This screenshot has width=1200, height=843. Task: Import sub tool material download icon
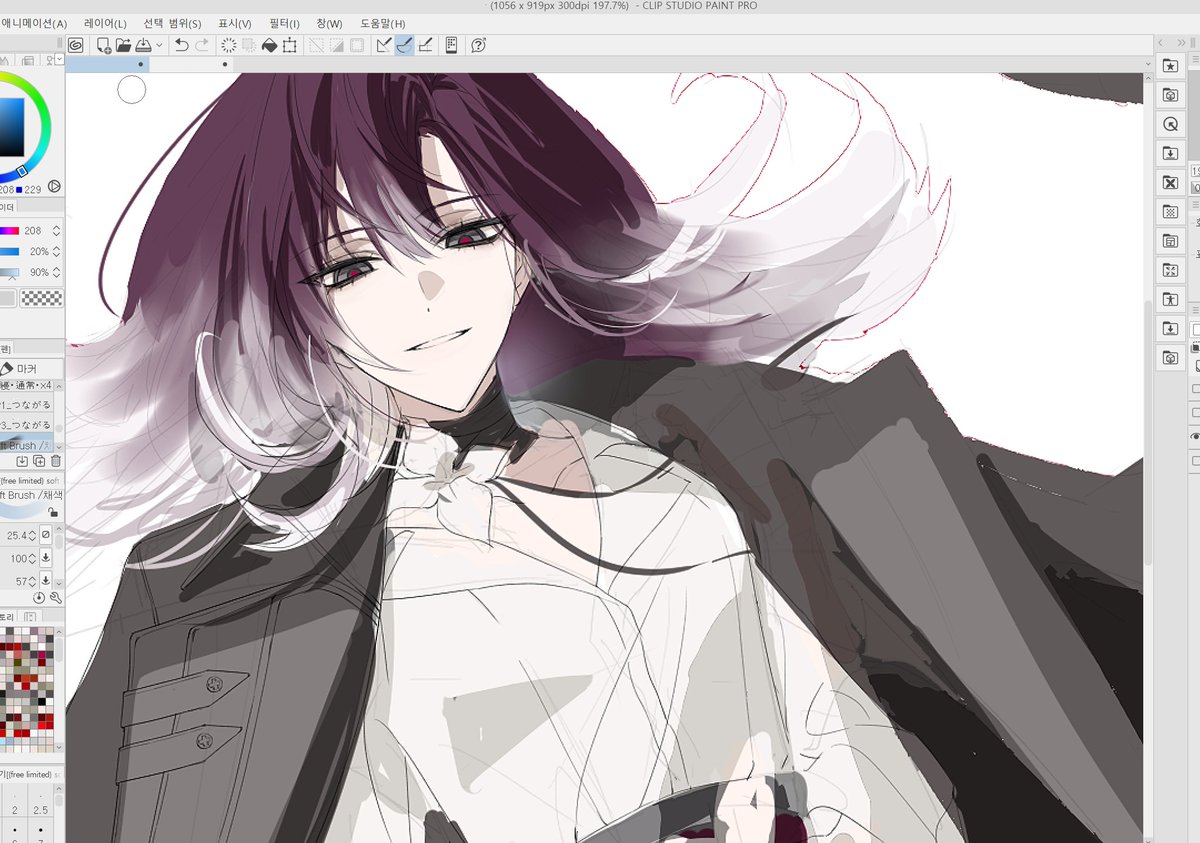click(x=22, y=461)
